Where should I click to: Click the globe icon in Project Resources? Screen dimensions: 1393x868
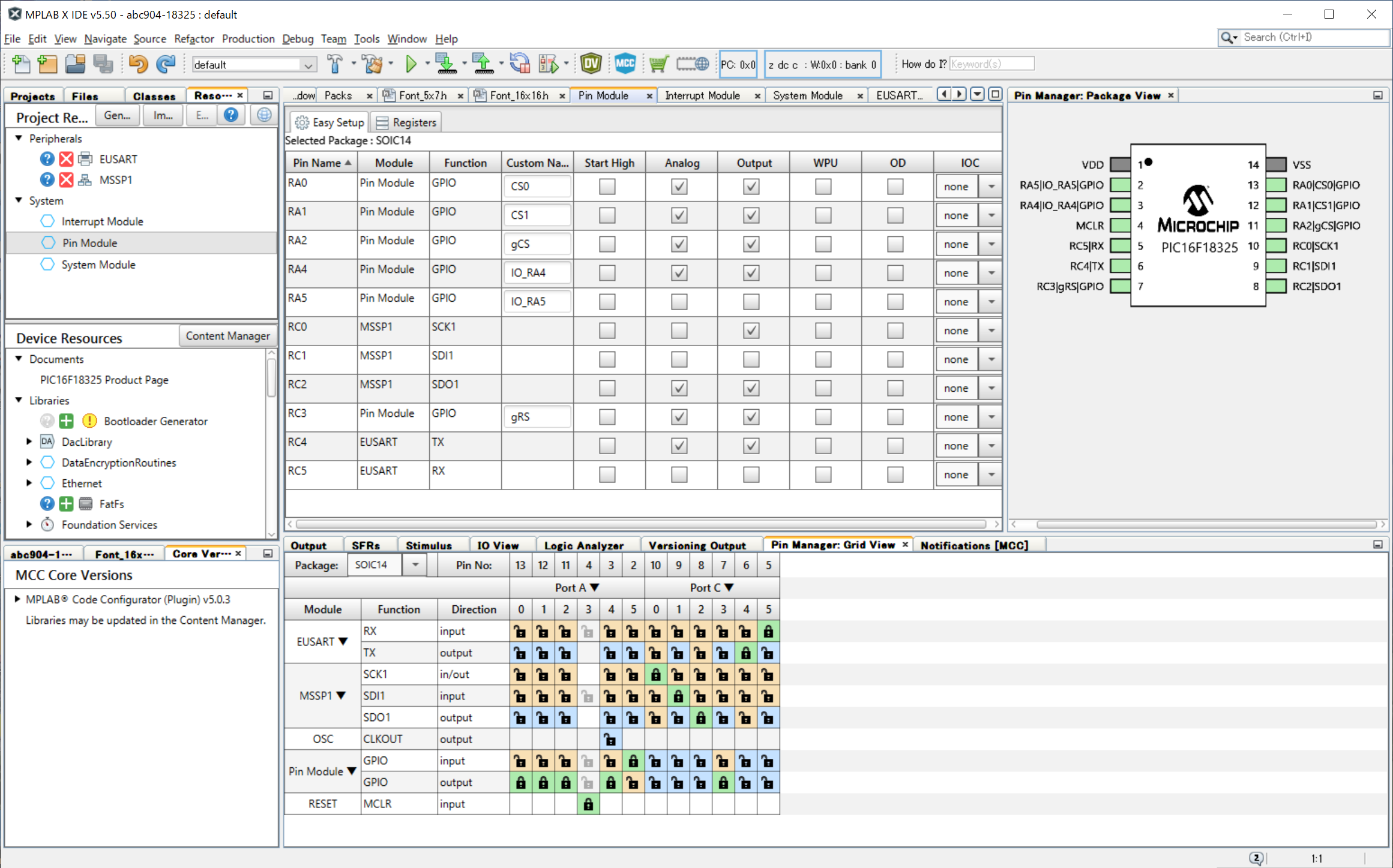coord(264,115)
